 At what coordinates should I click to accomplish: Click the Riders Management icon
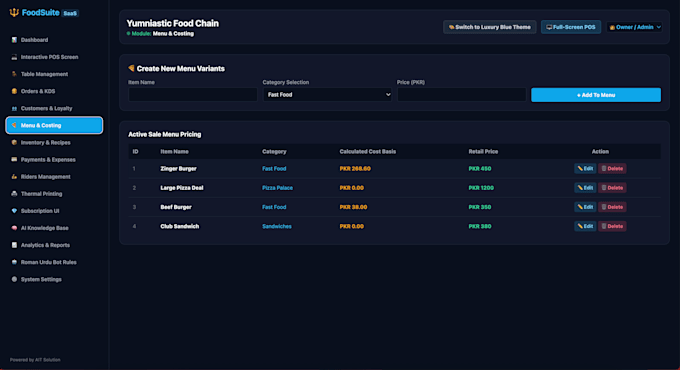point(14,177)
